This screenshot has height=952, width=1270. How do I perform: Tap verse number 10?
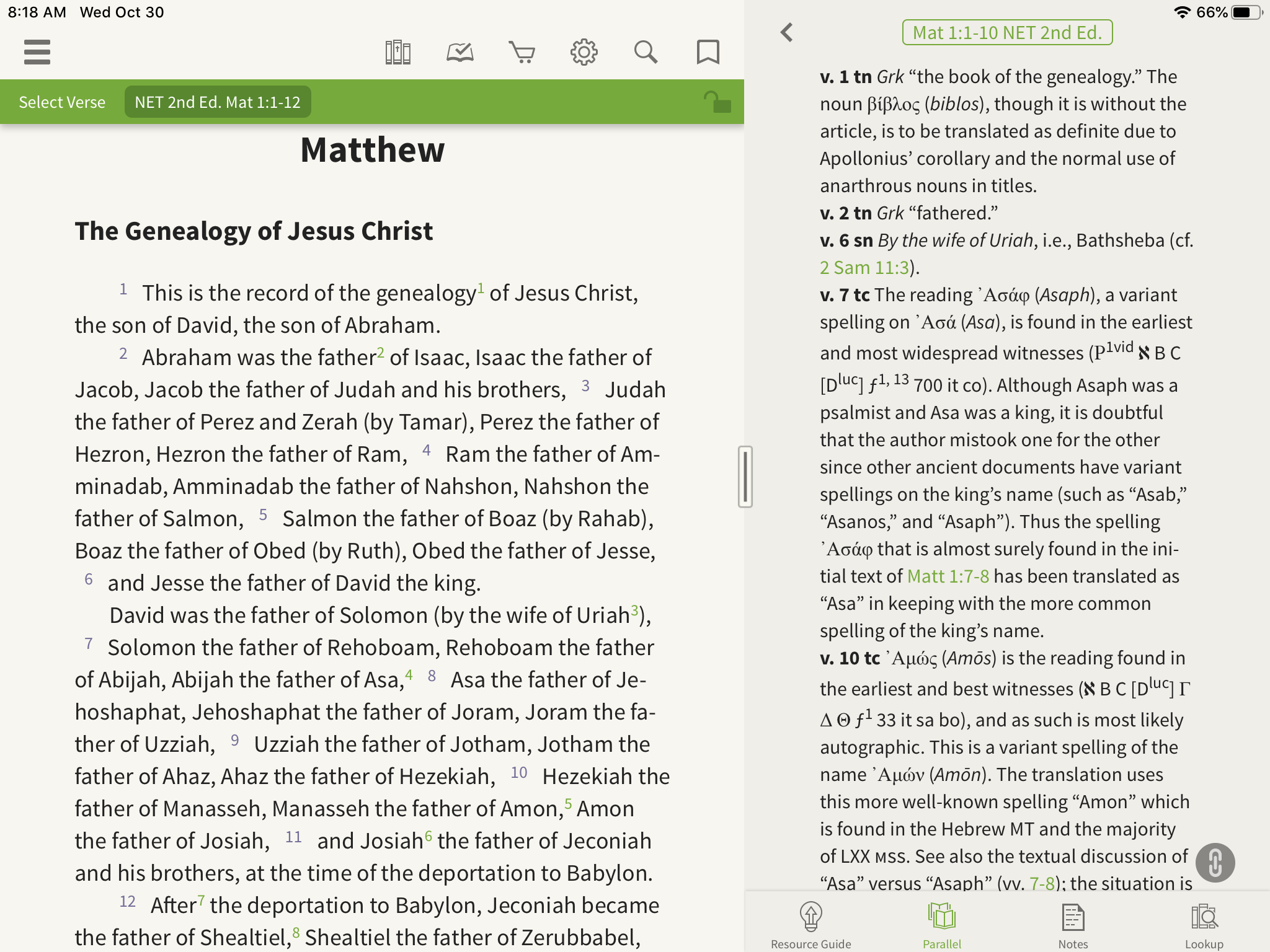pos(519,772)
